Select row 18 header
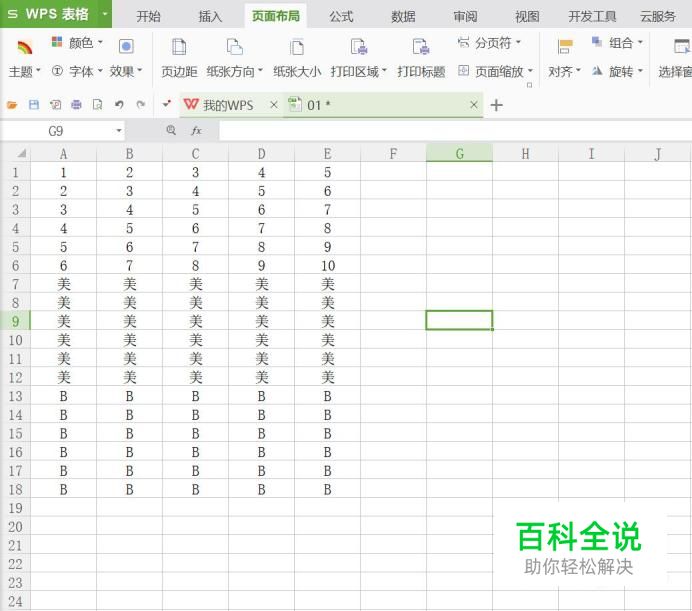The image size is (692, 611). coord(15,489)
